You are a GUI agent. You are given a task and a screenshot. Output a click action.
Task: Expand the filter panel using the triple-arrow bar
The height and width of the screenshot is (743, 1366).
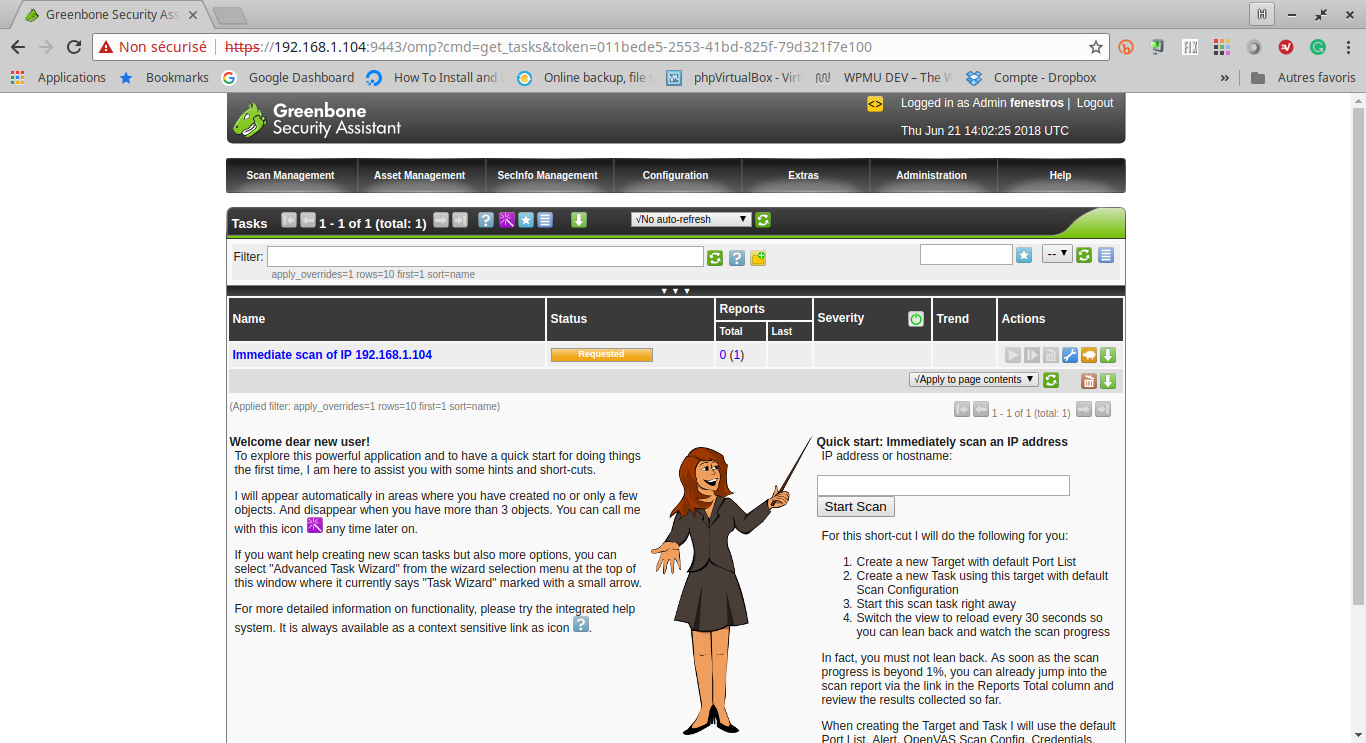point(675,291)
